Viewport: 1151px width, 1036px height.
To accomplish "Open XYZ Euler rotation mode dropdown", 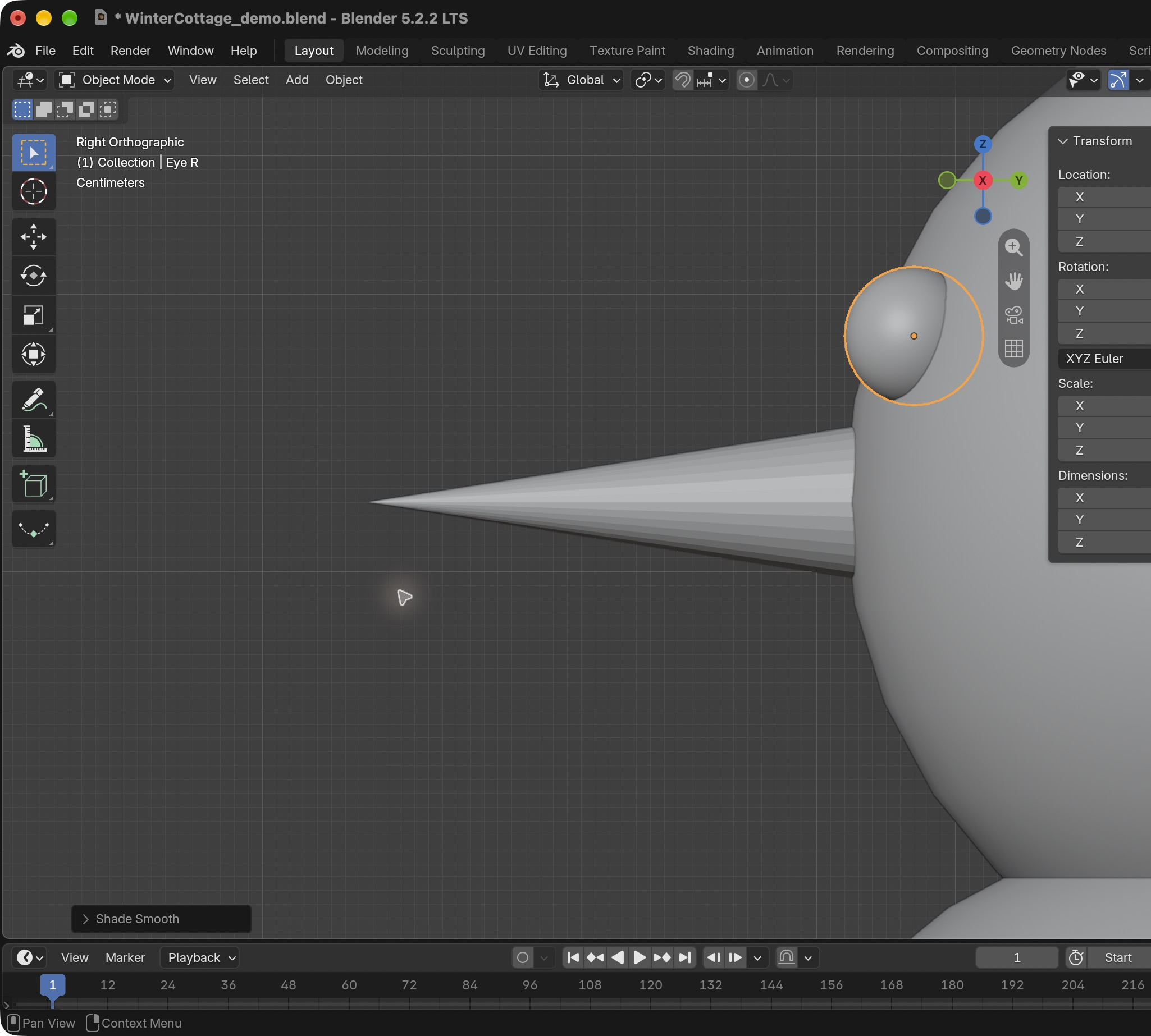I will (x=1105, y=359).
